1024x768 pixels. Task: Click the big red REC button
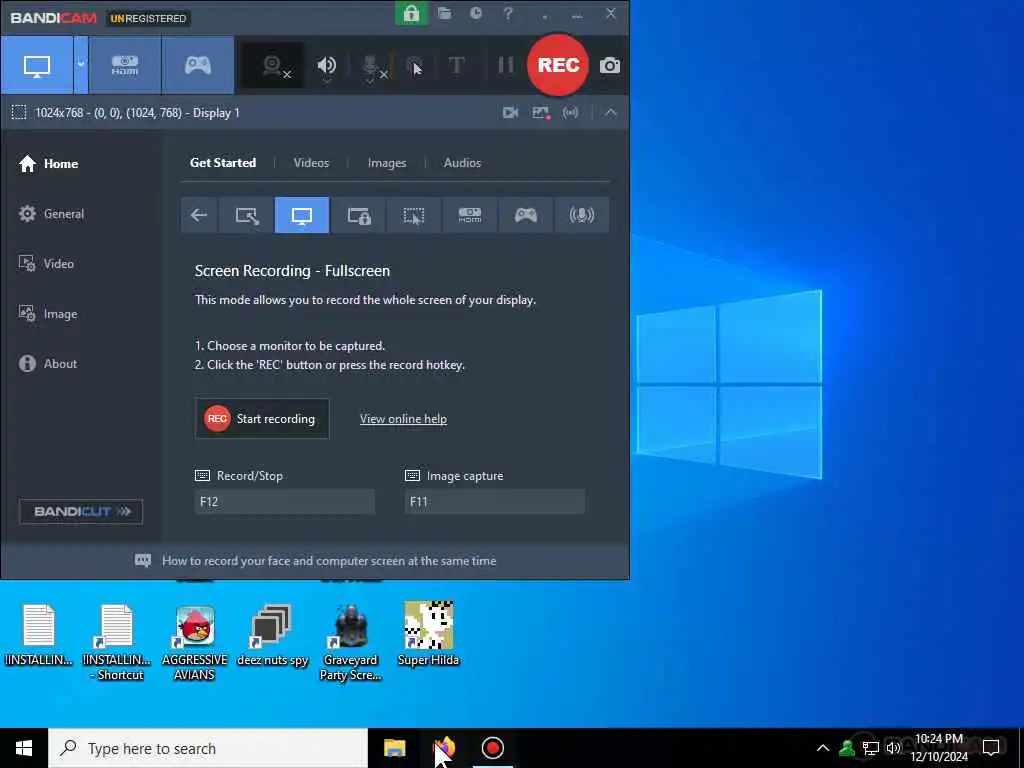(x=558, y=65)
